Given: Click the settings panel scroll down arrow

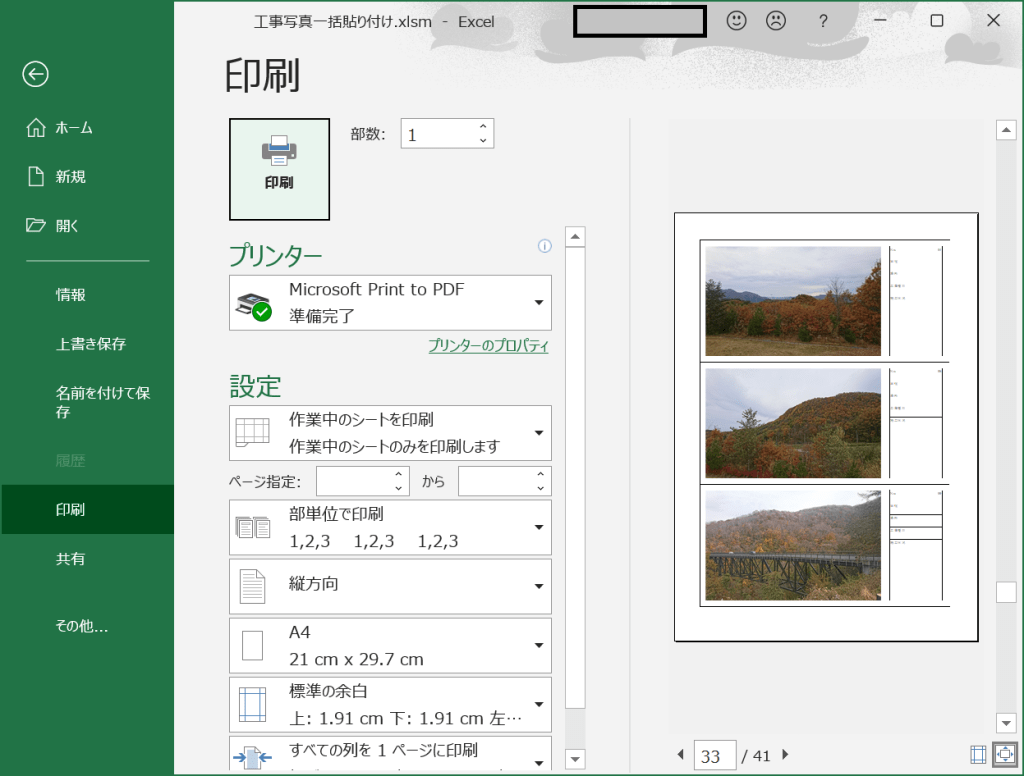Looking at the screenshot, I should pyautogui.click(x=575, y=759).
